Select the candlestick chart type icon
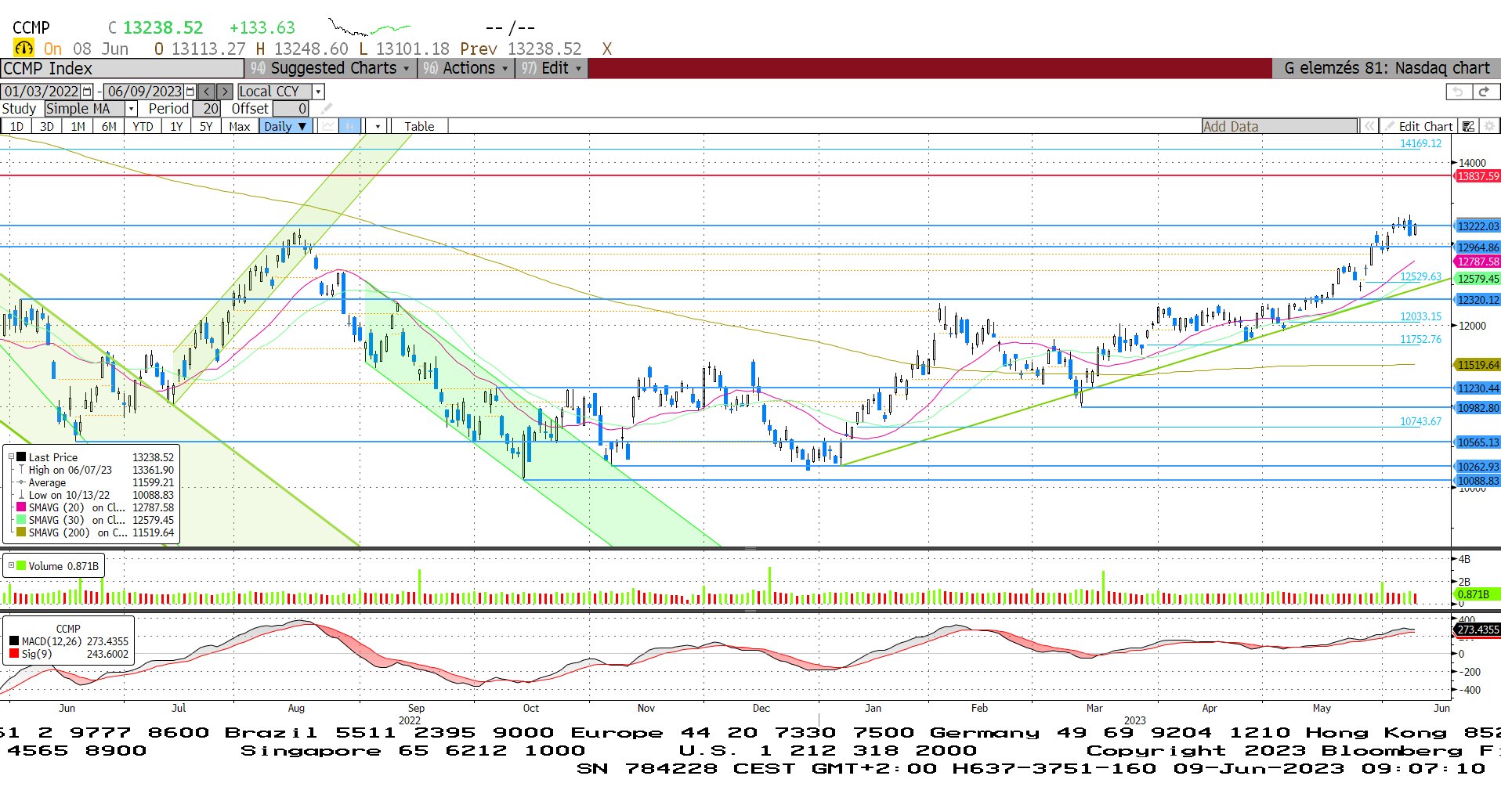 (350, 126)
